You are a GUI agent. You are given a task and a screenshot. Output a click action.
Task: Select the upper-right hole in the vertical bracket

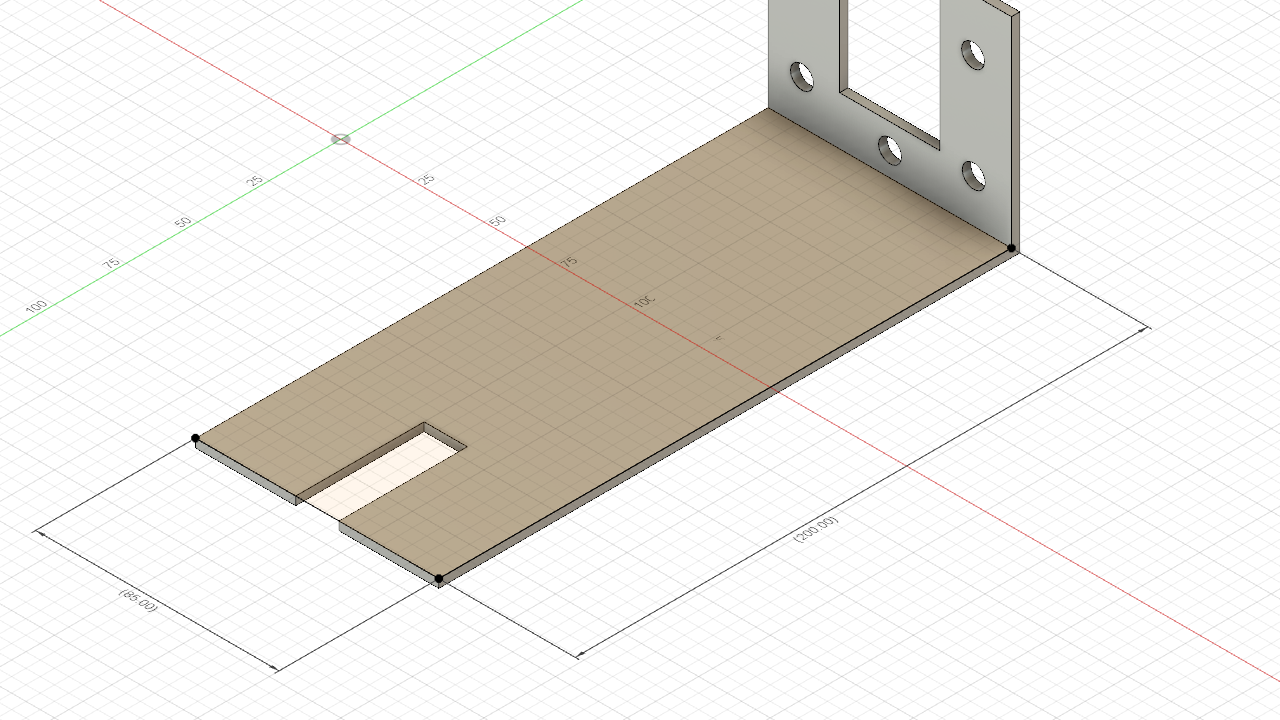[973, 54]
